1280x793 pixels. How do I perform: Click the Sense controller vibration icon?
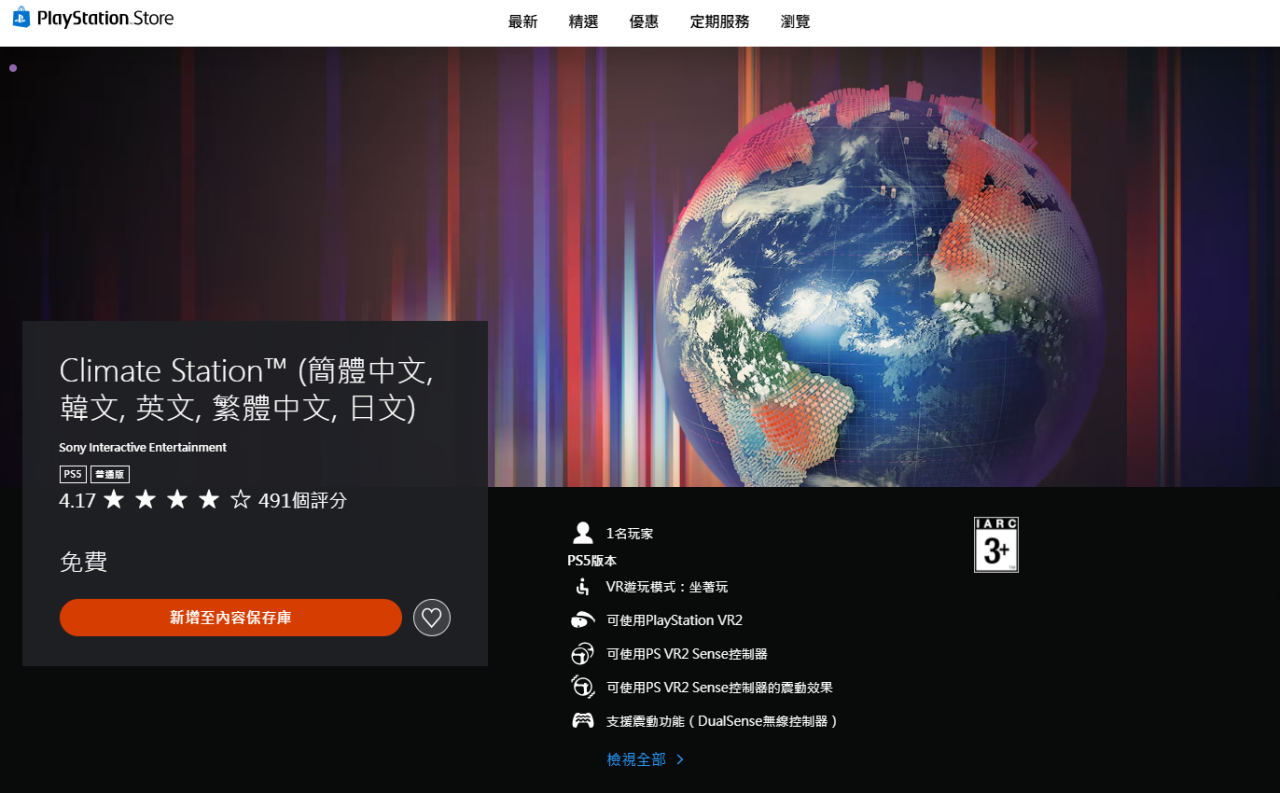(x=582, y=687)
